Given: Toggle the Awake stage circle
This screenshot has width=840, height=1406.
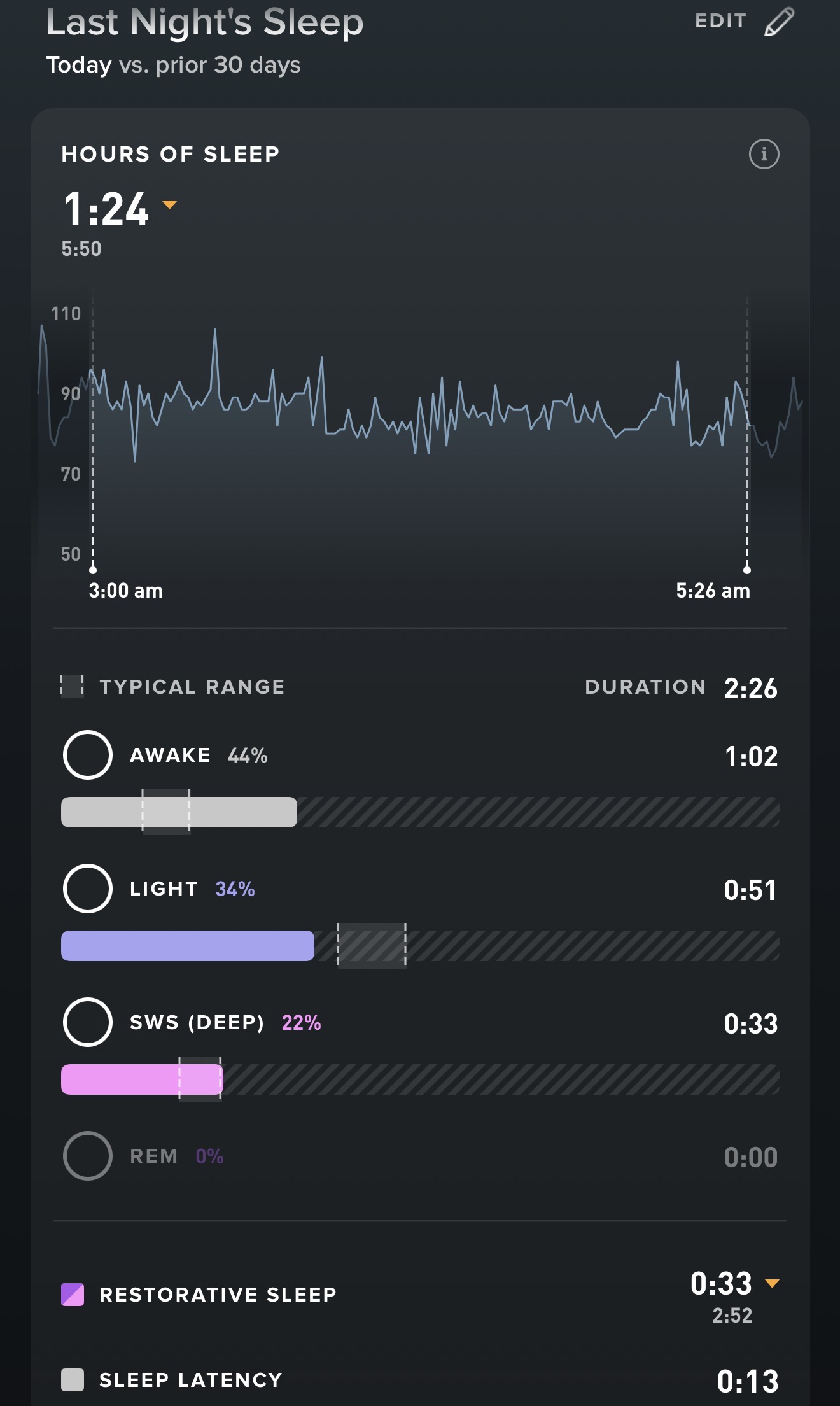Looking at the screenshot, I should click(x=88, y=755).
